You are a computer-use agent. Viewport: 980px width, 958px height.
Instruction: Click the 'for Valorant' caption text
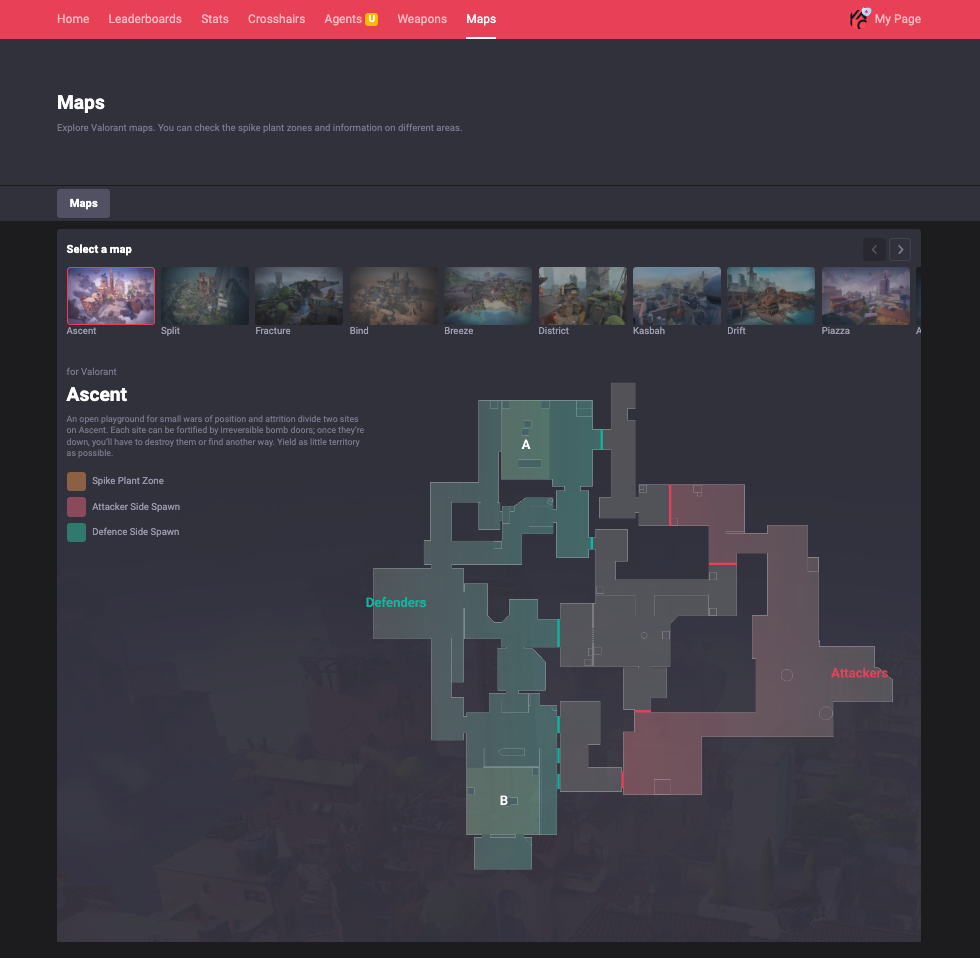click(x=91, y=372)
